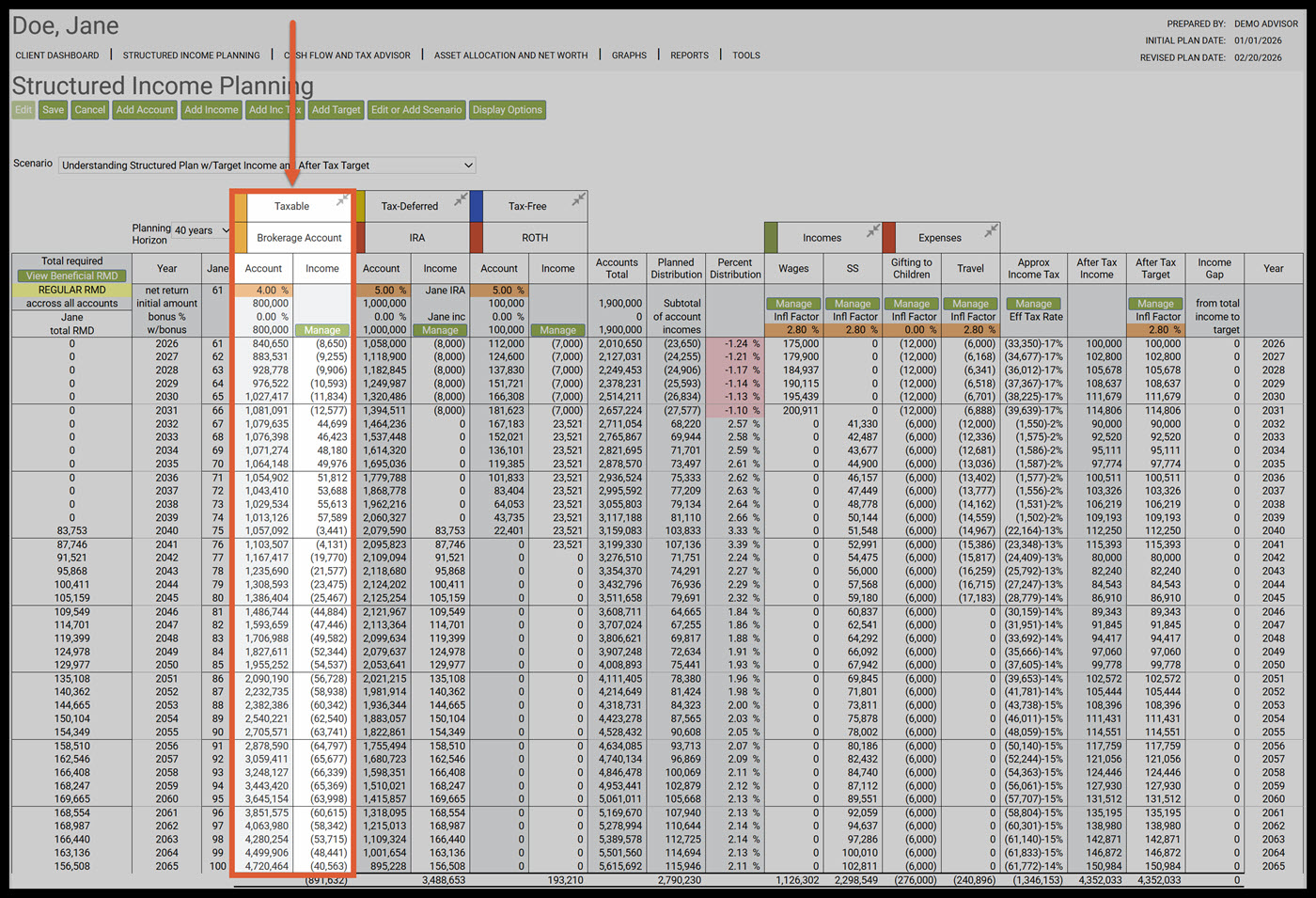Save the structured income plan
This screenshot has height=898, width=1316.
pyautogui.click(x=54, y=110)
